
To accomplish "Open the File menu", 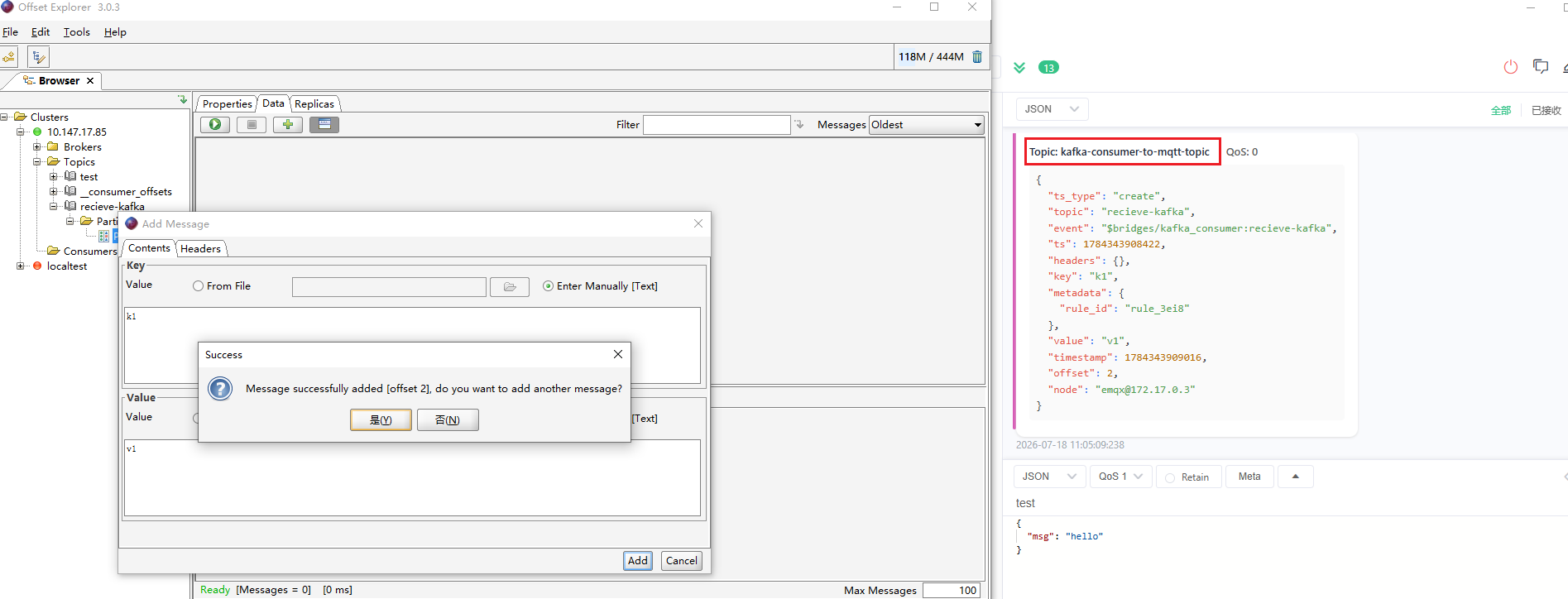I will click(10, 32).
